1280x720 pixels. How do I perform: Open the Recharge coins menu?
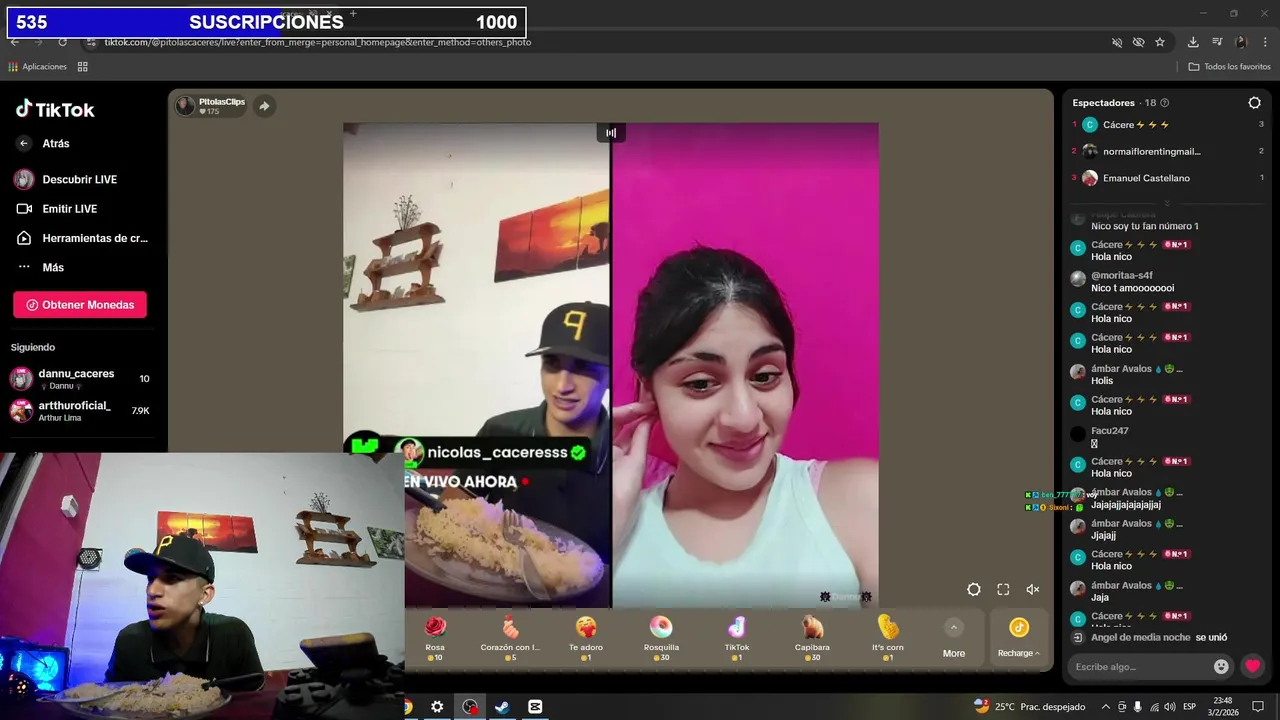coord(1018,637)
